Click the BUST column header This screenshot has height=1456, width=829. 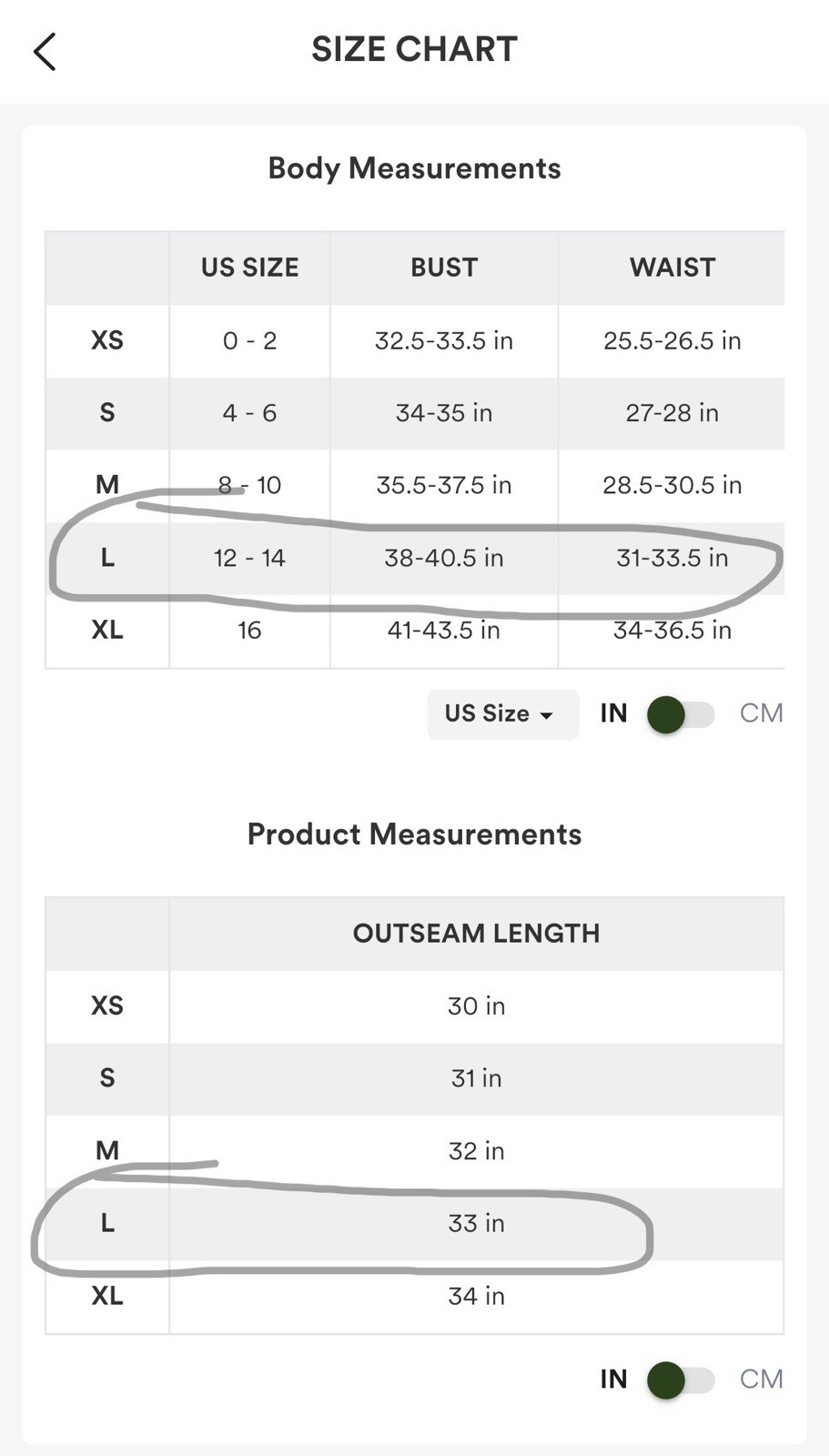coord(443,268)
